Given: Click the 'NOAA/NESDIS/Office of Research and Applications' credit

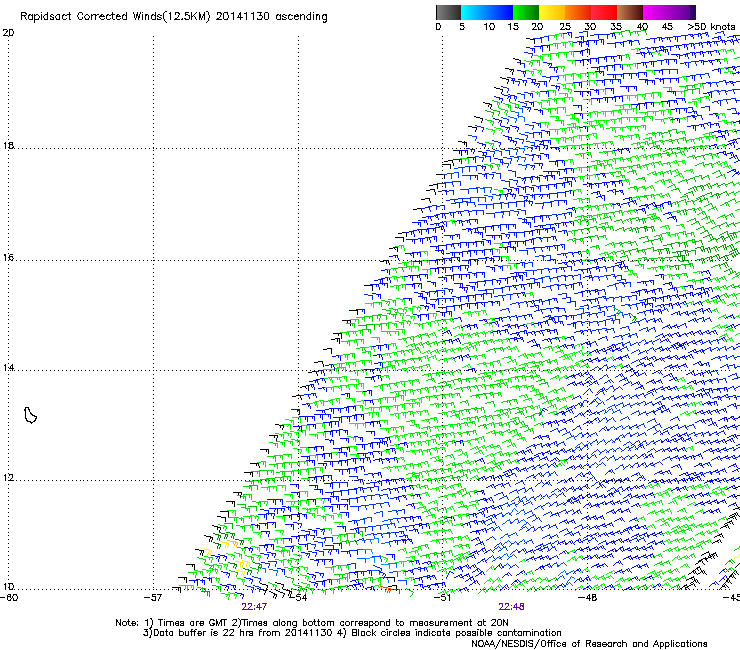Looking at the screenshot, I should [589, 644].
